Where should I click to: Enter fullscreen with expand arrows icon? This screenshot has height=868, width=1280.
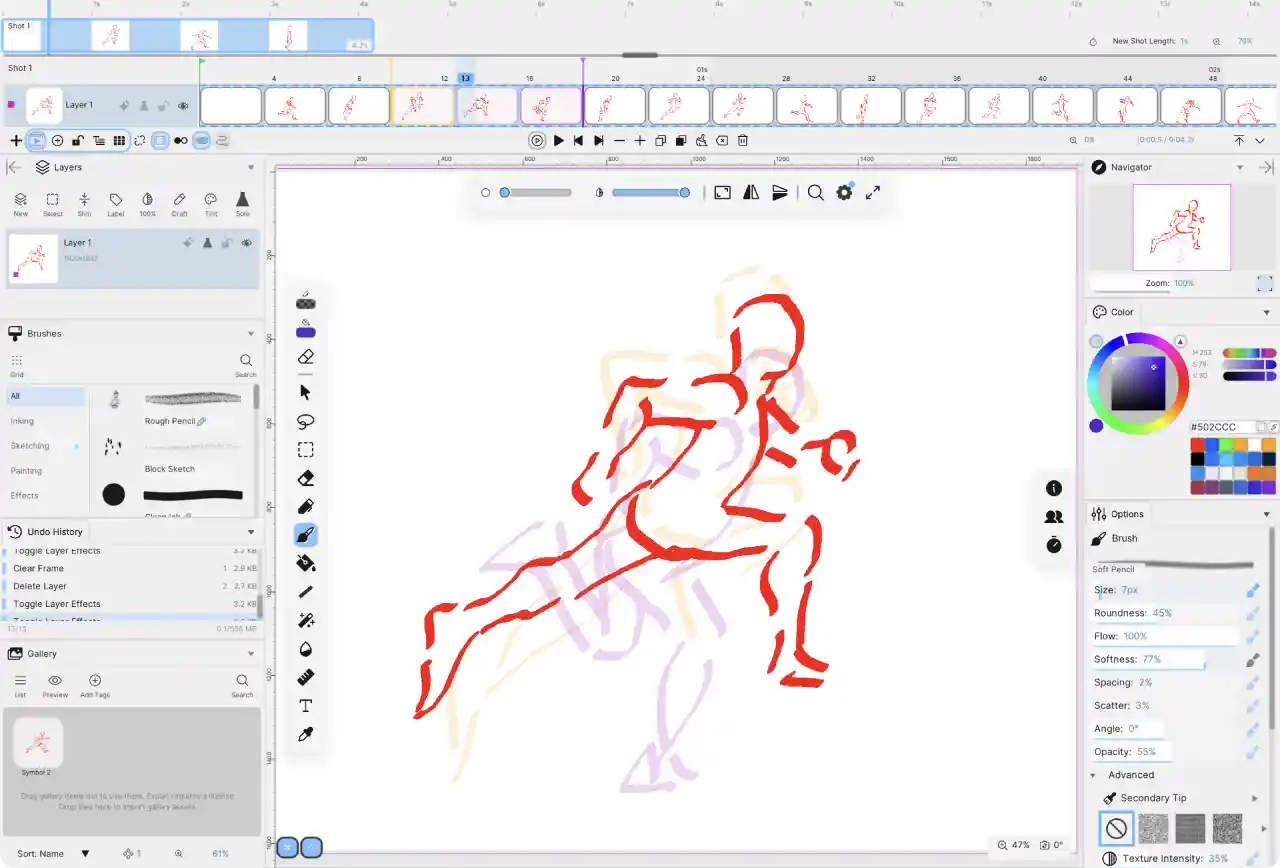(x=873, y=192)
